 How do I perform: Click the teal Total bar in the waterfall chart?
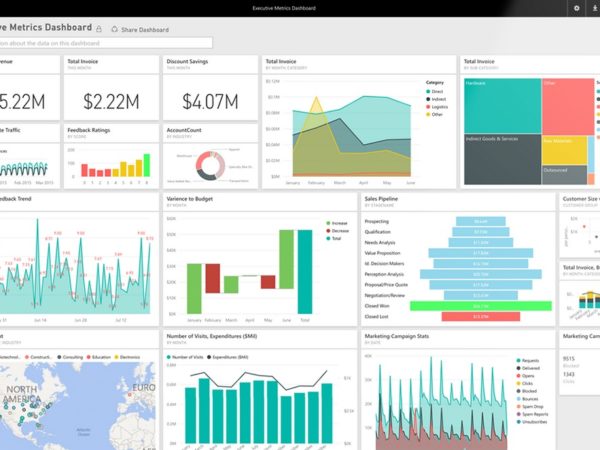305,272
